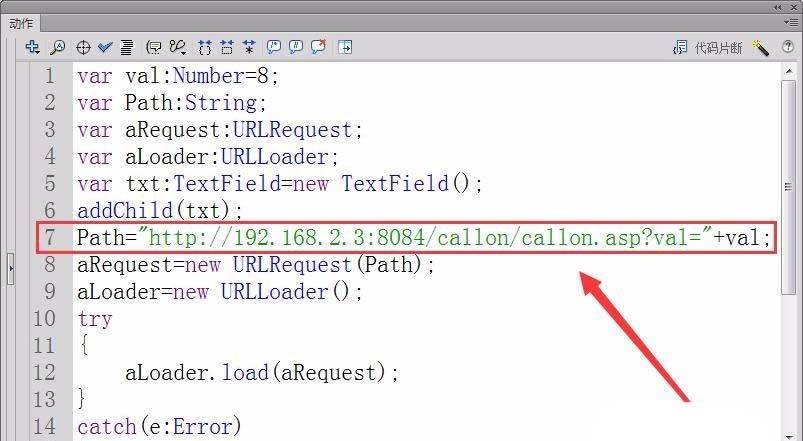Click code line 'var aLoader:URLLoader;'
Image resolution: width=803 pixels, height=441 pixels.
(x=208, y=157)
